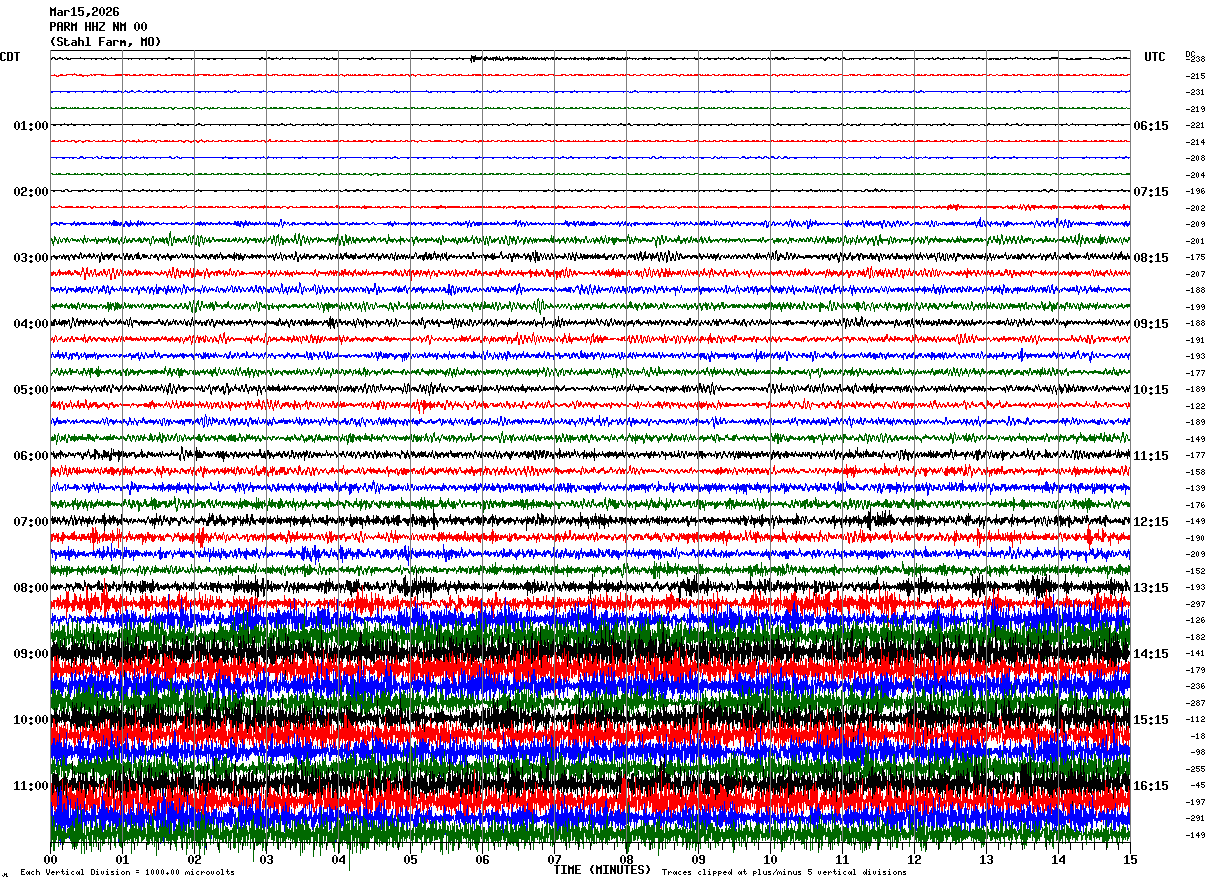Image resolution: width=1210 pixels, height=886 pixels.
Task: Click the minute tick label 15 on the bottom axis
Action: pyautogui.click(x=1130, y=859)
